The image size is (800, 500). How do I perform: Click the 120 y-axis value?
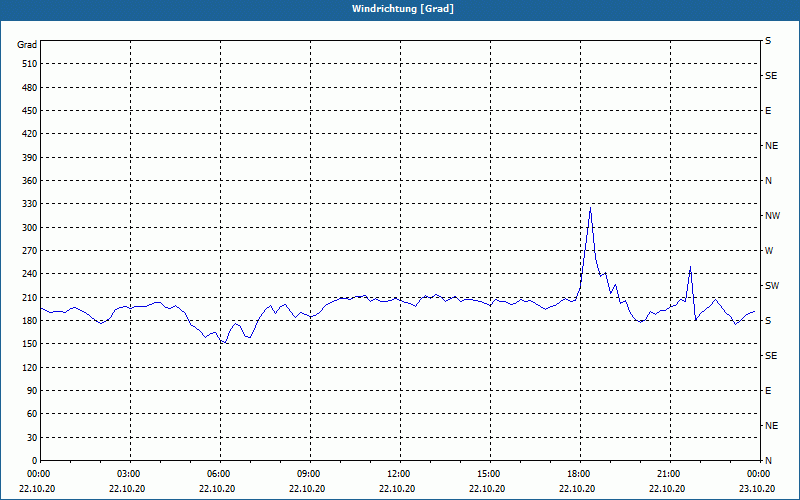30,367
